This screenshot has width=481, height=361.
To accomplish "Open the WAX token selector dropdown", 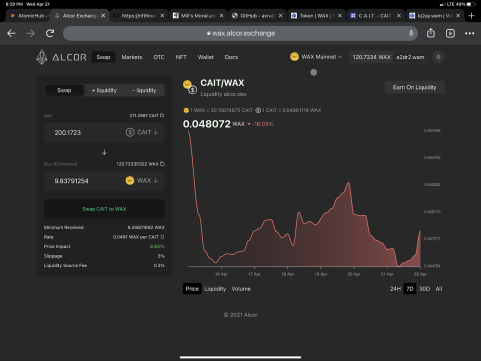I will point(142,180).
